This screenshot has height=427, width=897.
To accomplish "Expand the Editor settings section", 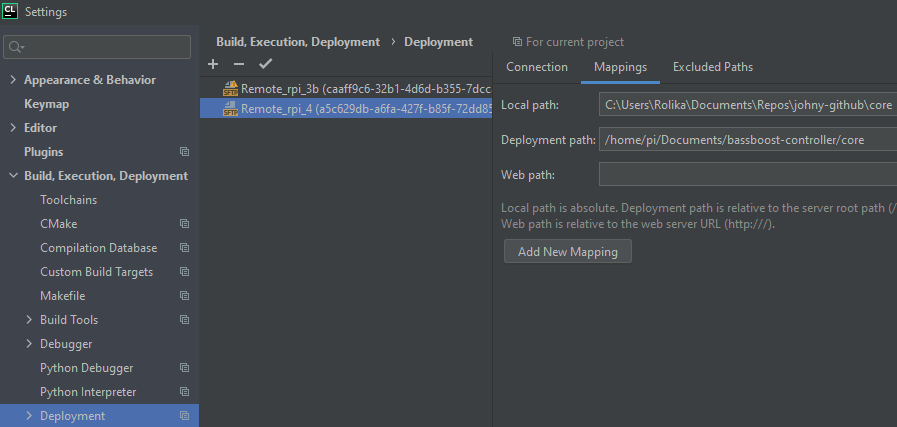I will (x=13, y=128).
